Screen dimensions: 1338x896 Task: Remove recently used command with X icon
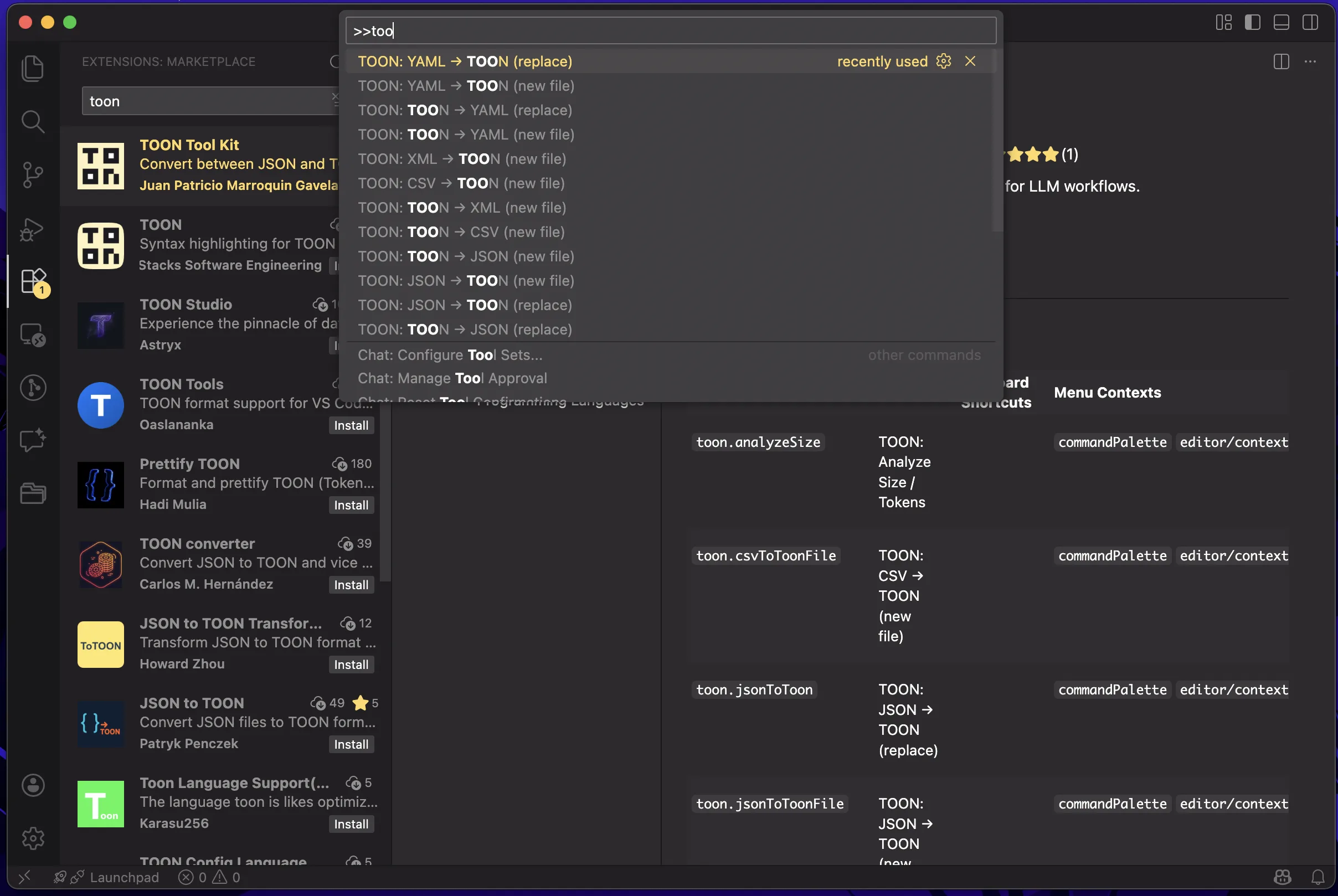coord(970,61)
